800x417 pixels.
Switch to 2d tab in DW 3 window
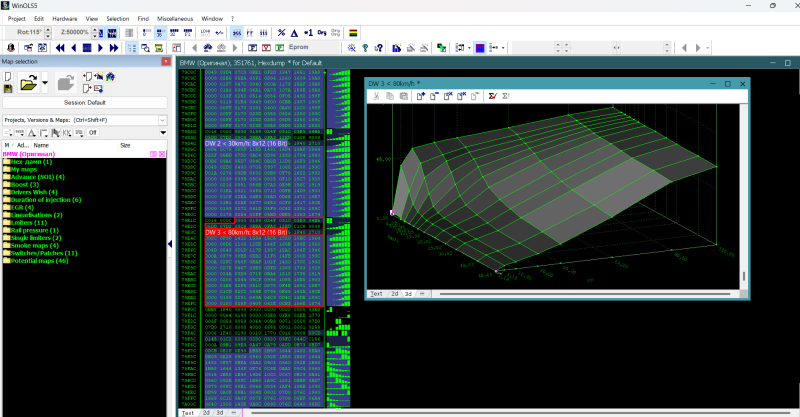click(394, 294)
